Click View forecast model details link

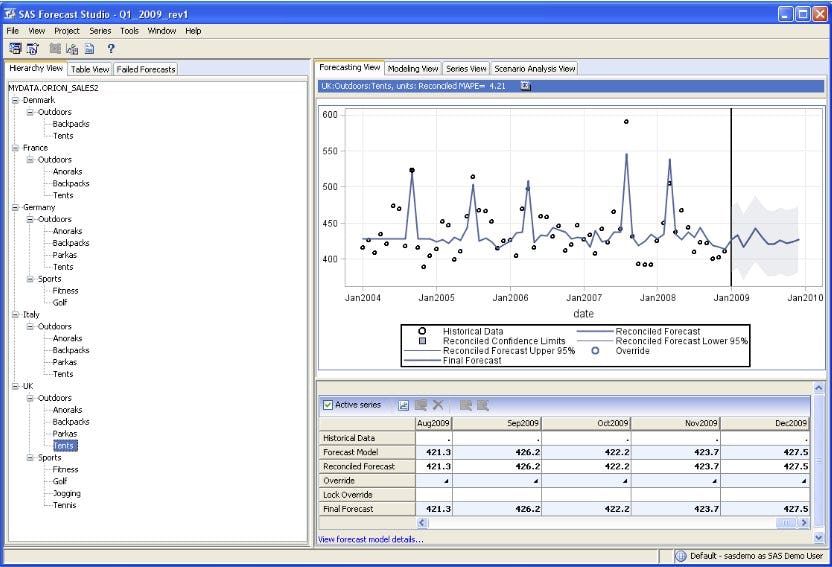(x=370, y=539)
